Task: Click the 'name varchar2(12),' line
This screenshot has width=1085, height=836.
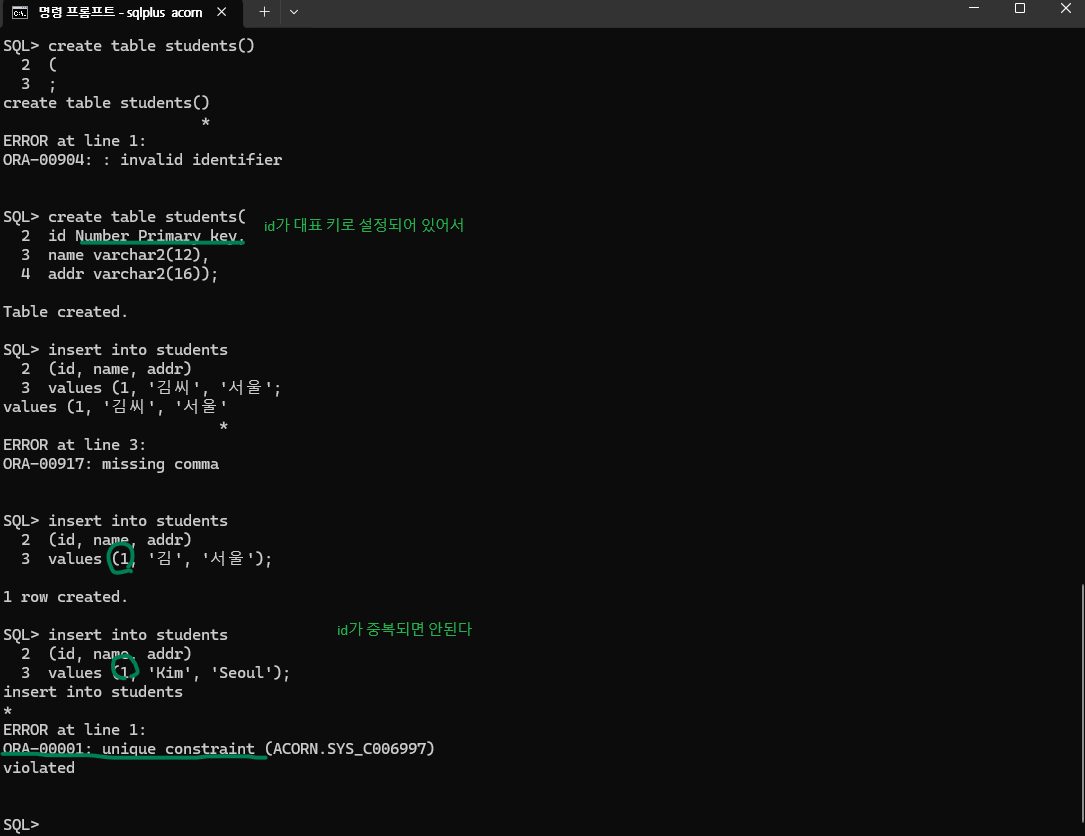Action: click(128, 255)
